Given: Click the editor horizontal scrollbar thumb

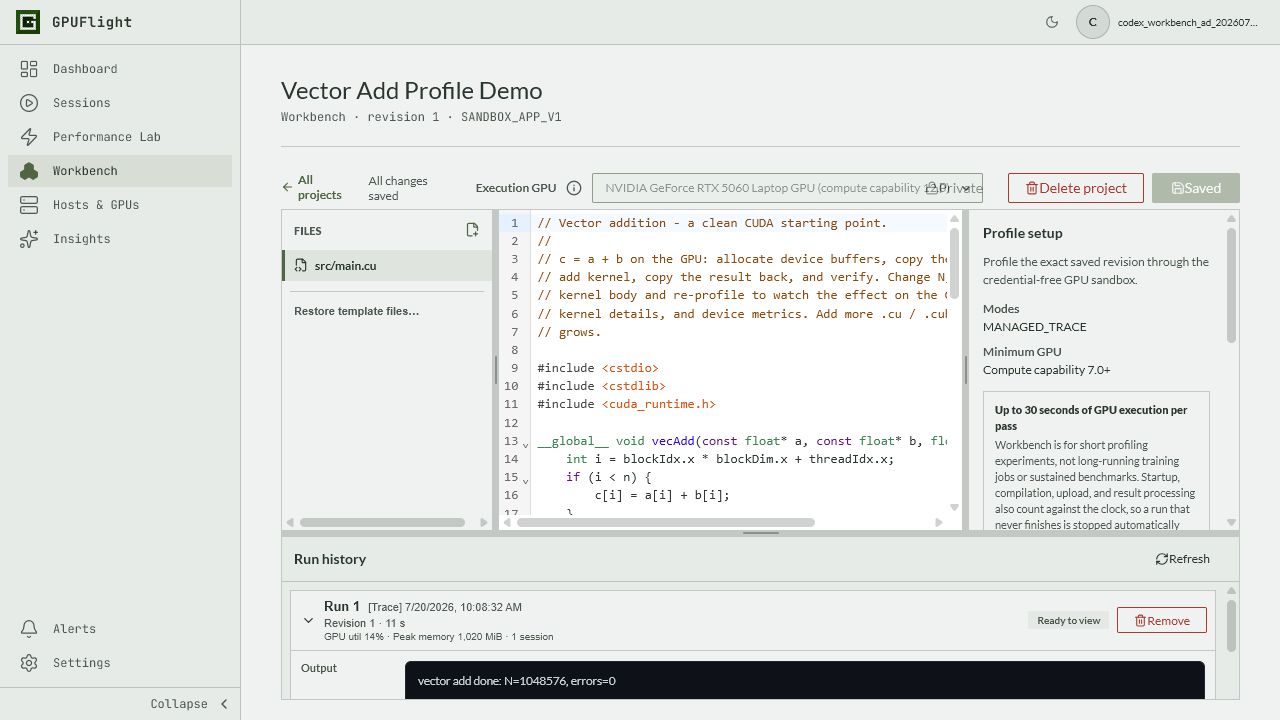Looking at the screenshot, I should click(665, 522).
